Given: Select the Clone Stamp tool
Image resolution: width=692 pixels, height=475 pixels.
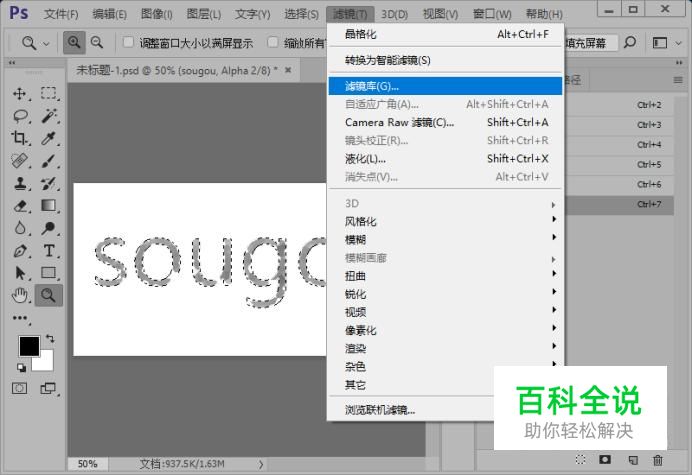Looking at the screenshot, I should coord(19,183).
